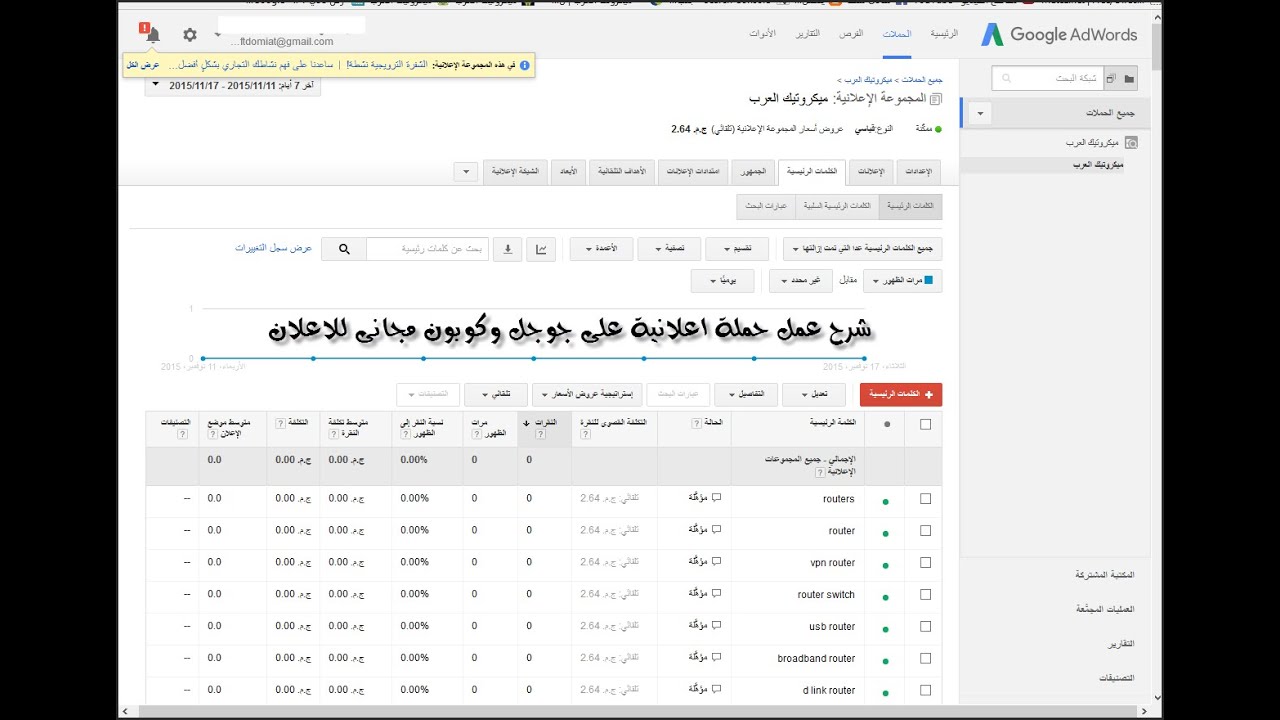
Task: Click the ad group icon beside the page title
Action: tap(935, 99)
